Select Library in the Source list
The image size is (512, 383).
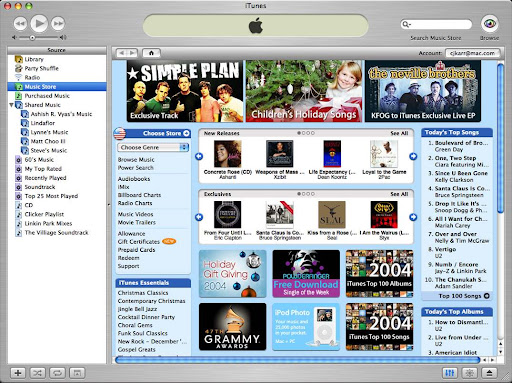pos(57,59)
